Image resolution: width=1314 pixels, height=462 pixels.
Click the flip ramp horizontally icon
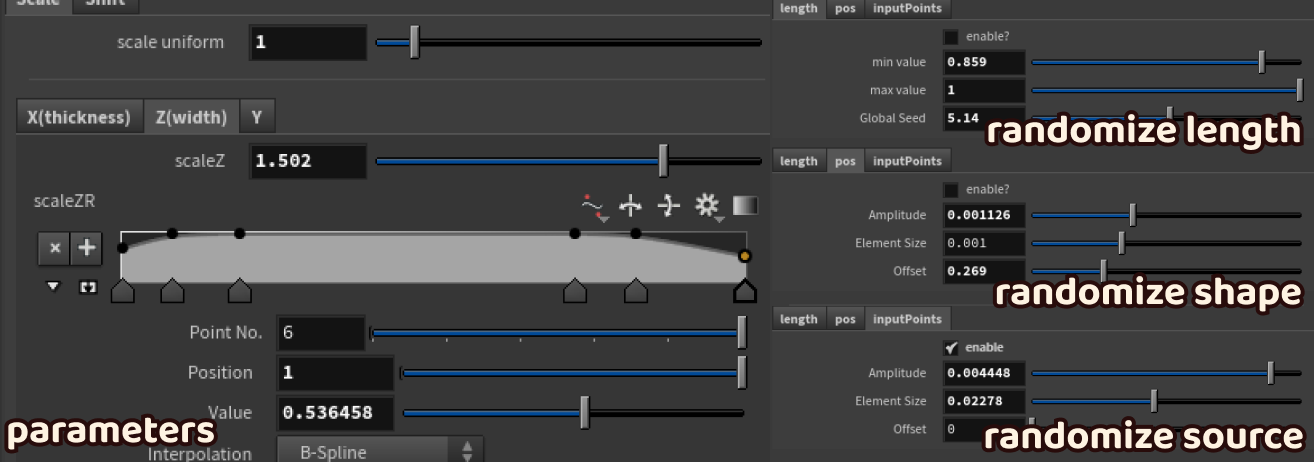pos(631,206)
